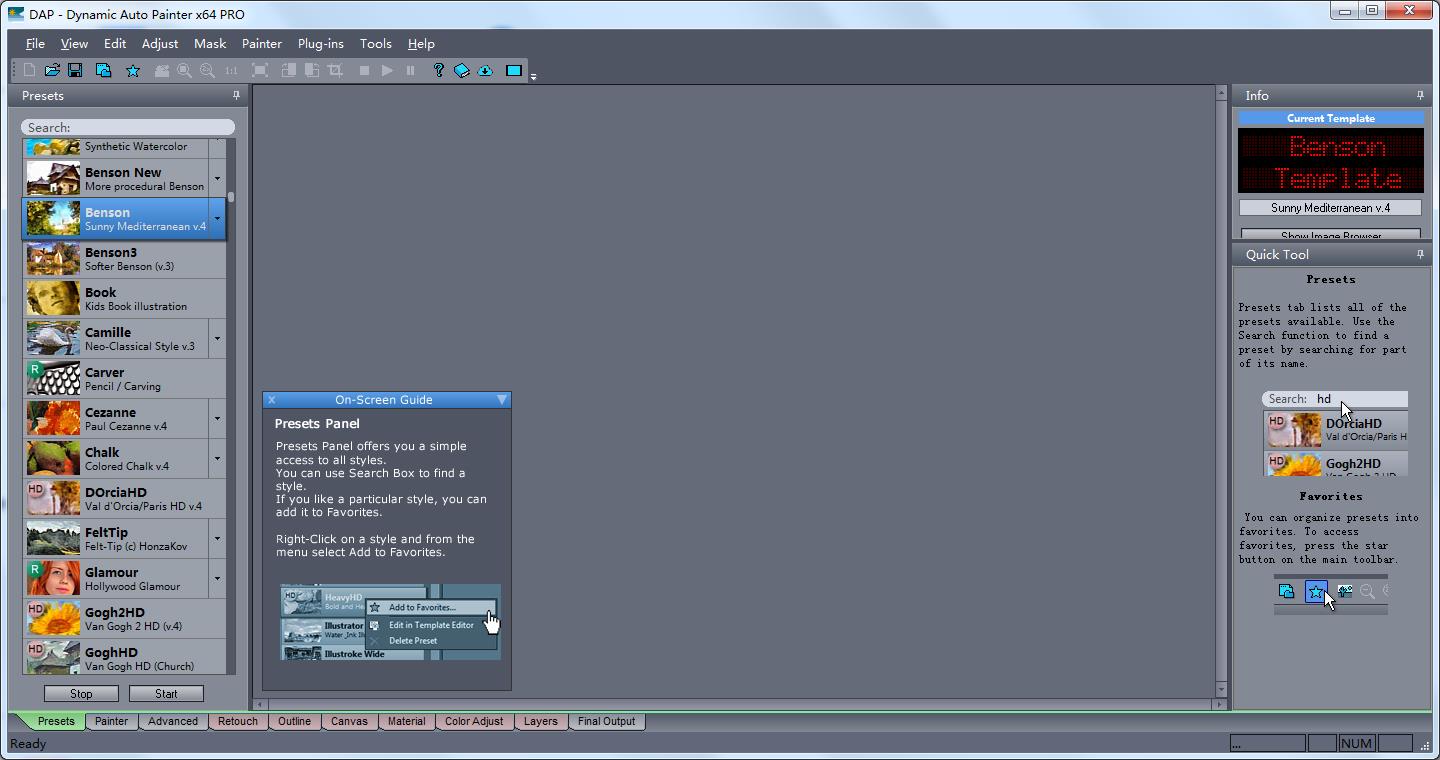Click the canvas horizontal scrollbar
Viewport: 1440px width, 760px height.
(x=738, y=704)
